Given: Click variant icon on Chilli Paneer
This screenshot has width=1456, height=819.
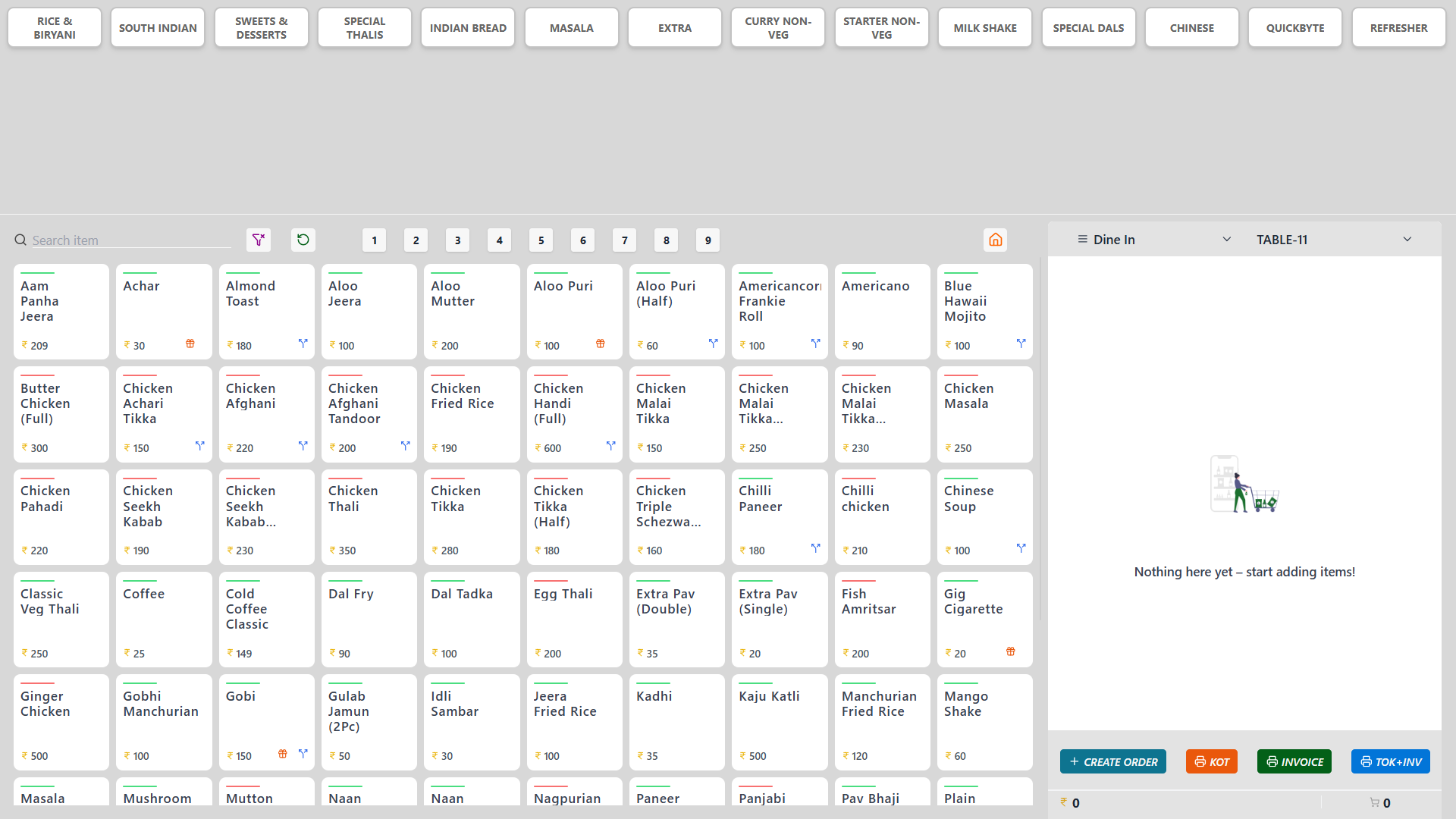Looking at the screenshot, I should (x=816, y=548).
